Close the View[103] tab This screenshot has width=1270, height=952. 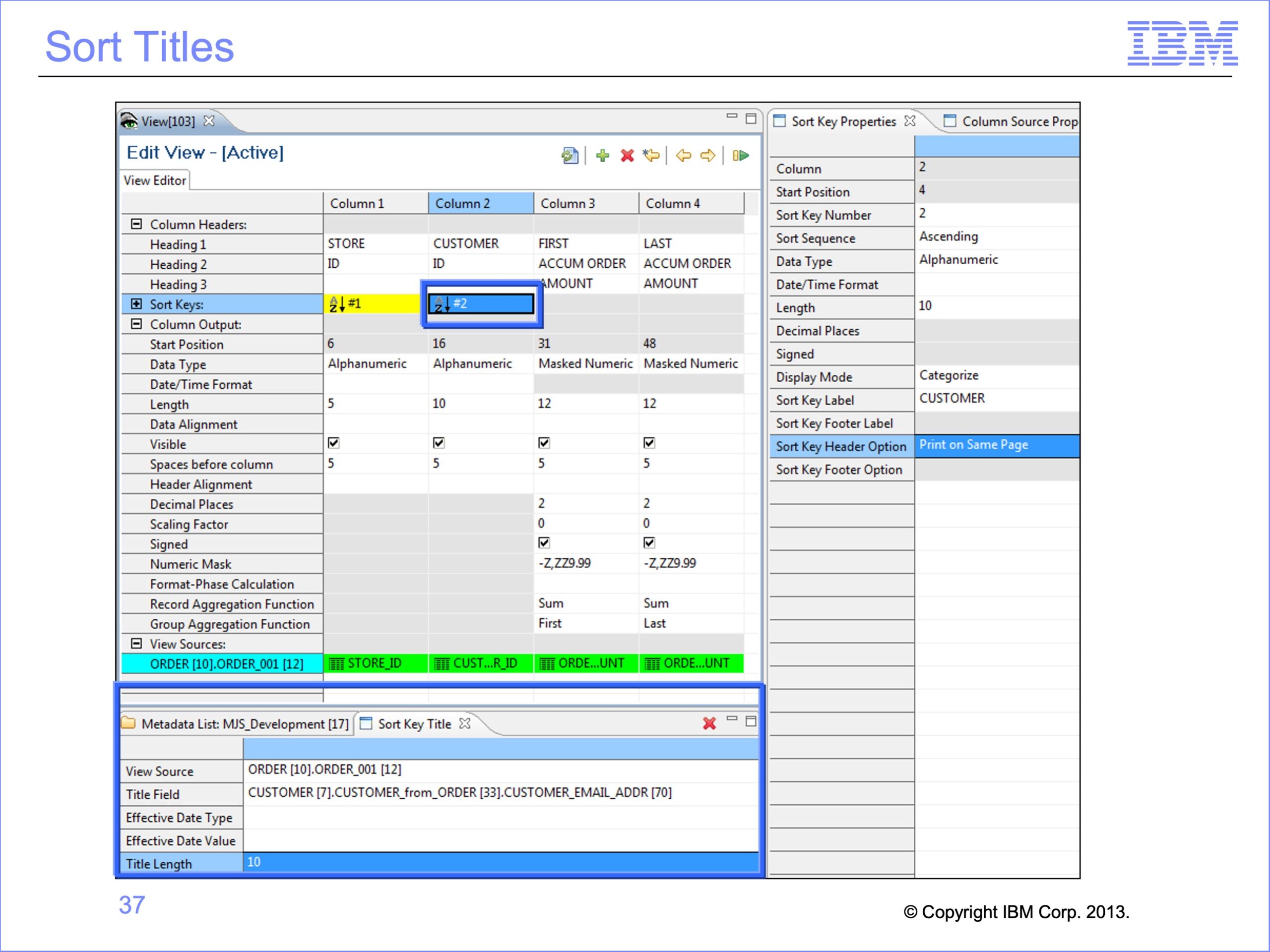coord(209,120)
